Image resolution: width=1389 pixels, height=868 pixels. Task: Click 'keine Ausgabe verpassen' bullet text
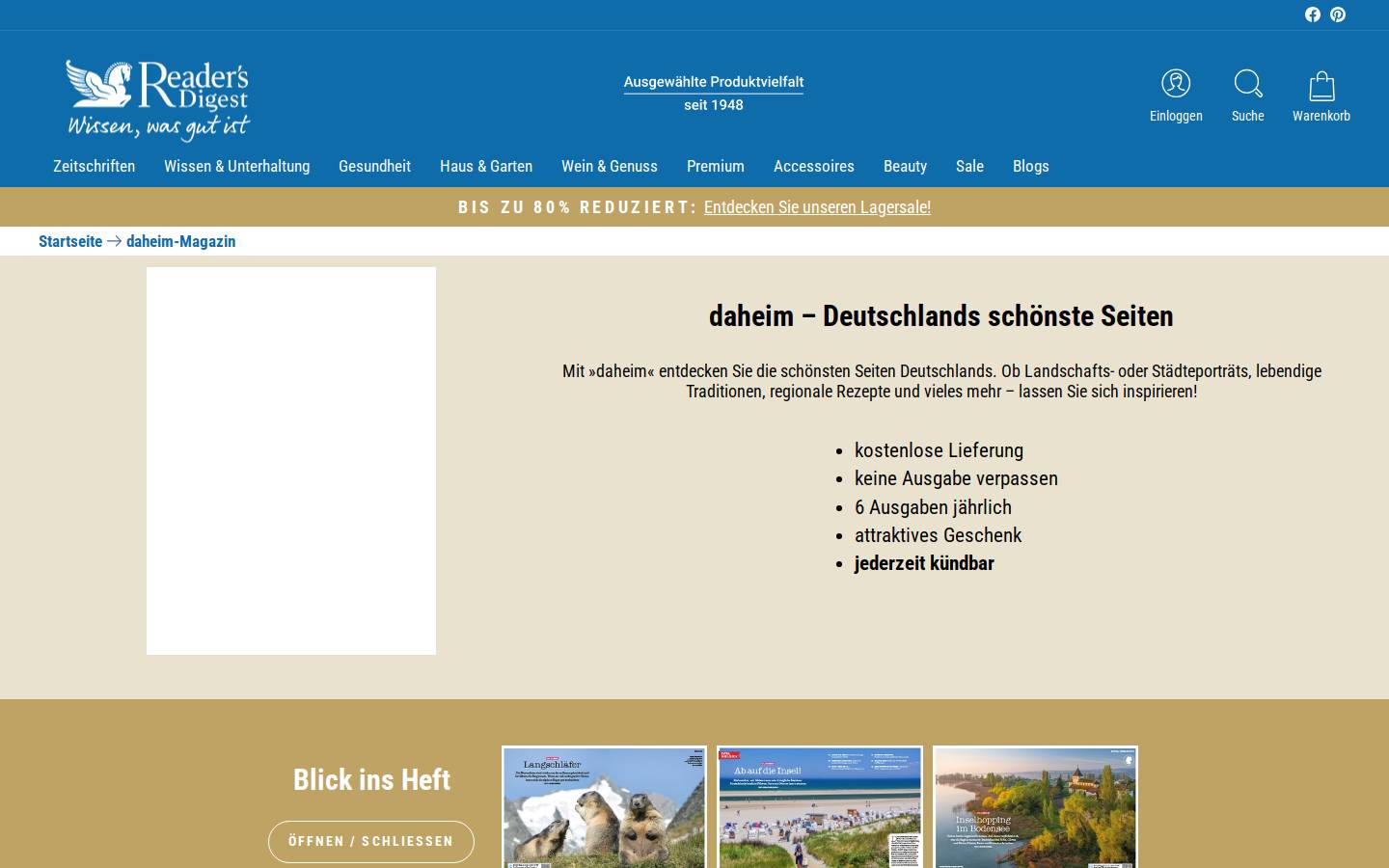pyautogui.click(x=956, y=478)
